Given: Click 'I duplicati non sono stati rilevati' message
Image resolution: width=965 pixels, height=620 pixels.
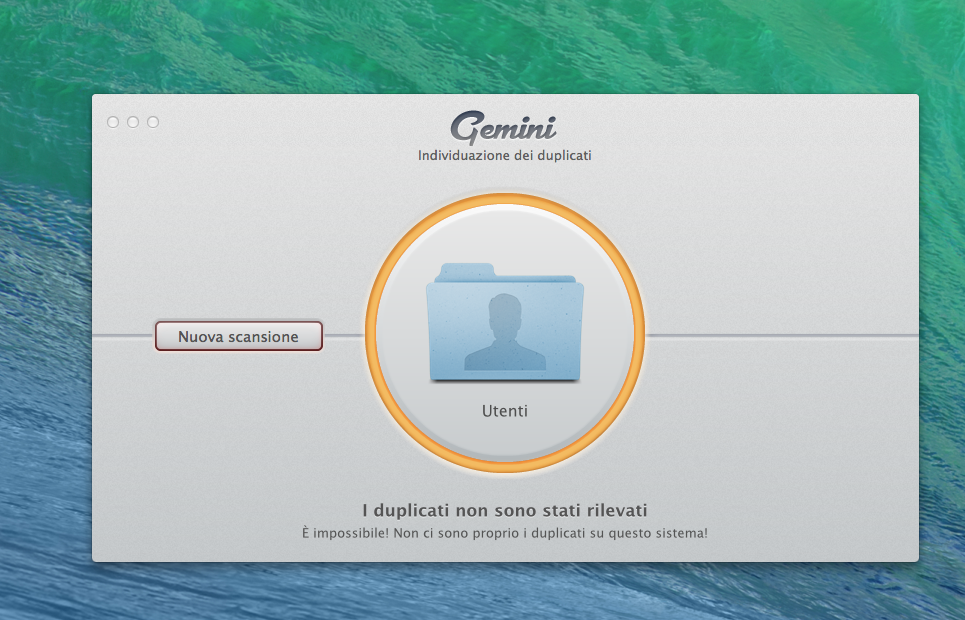Looking at the screenshot, I should pyautogui.click(x=505, y=510).
